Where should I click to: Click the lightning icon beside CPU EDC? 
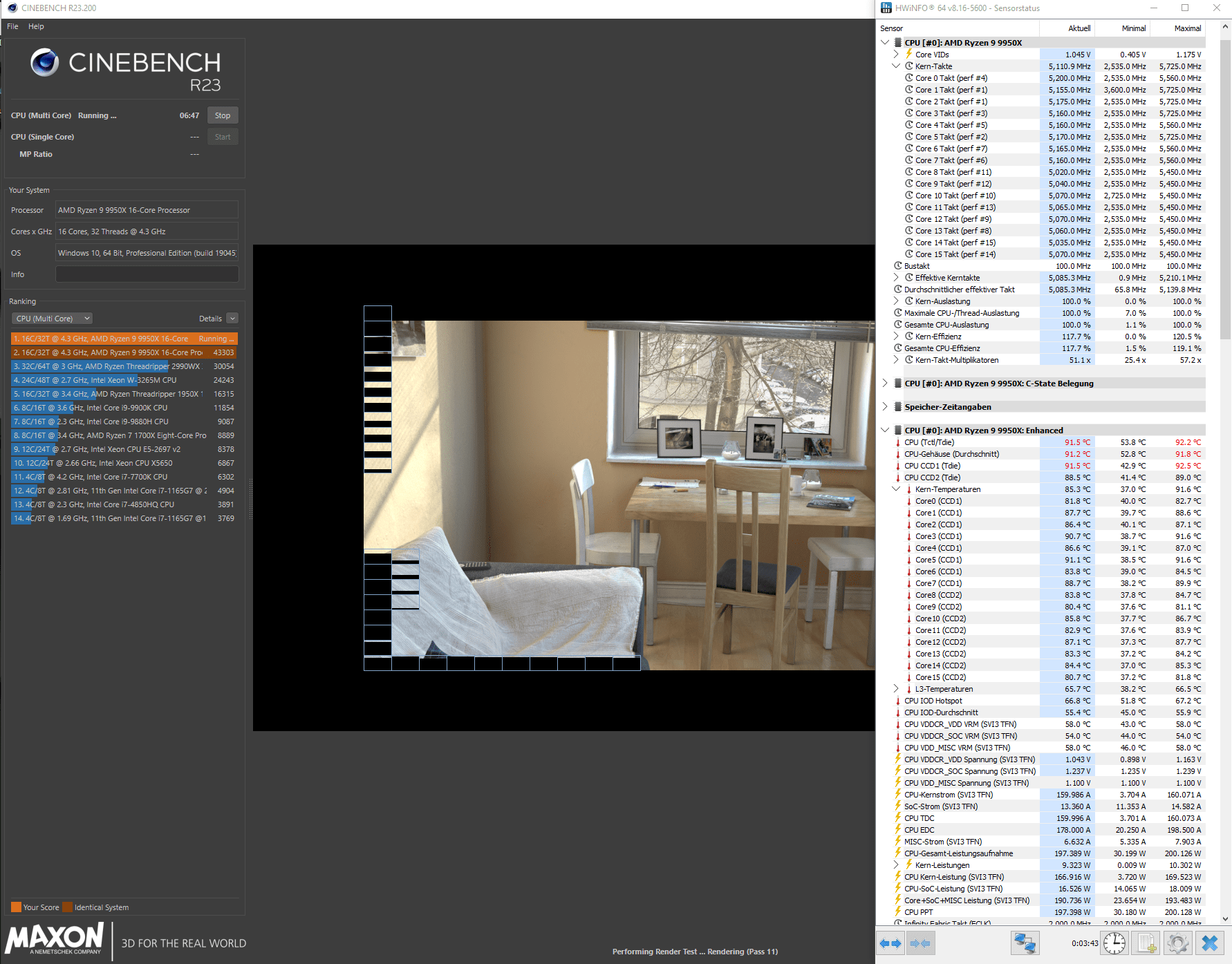click(898, 830)
